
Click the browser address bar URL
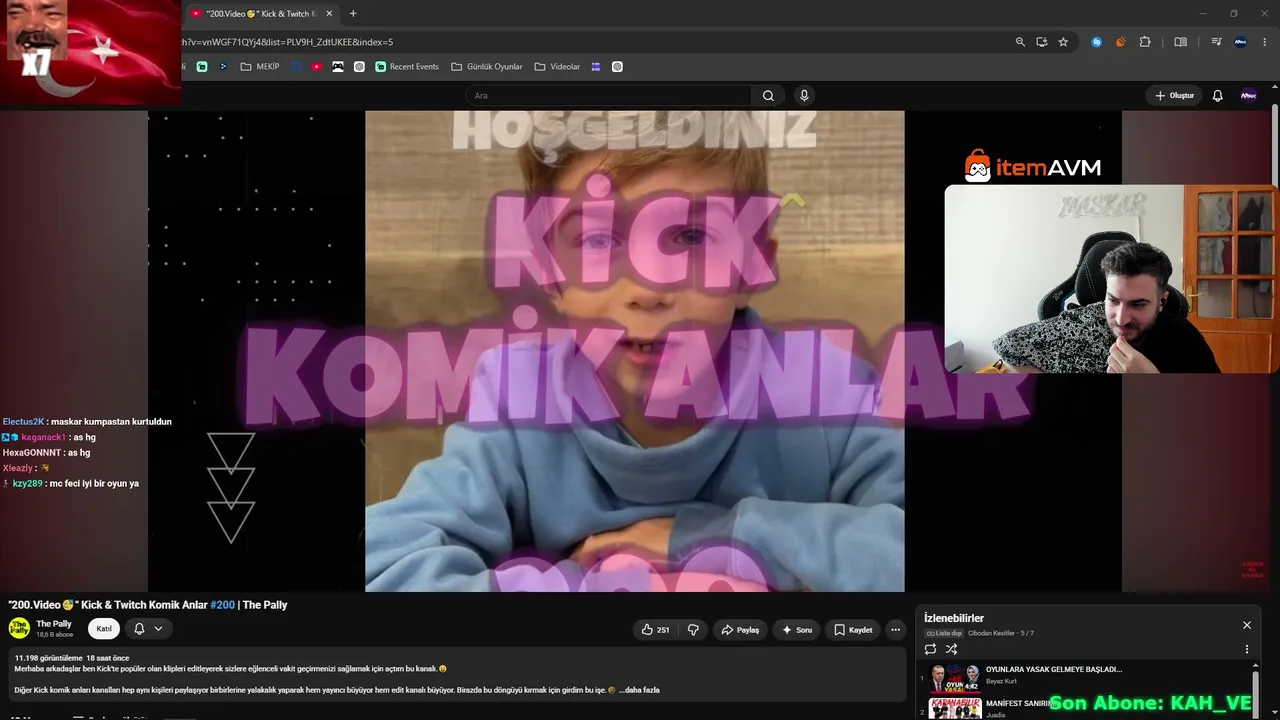click(287, 42)
